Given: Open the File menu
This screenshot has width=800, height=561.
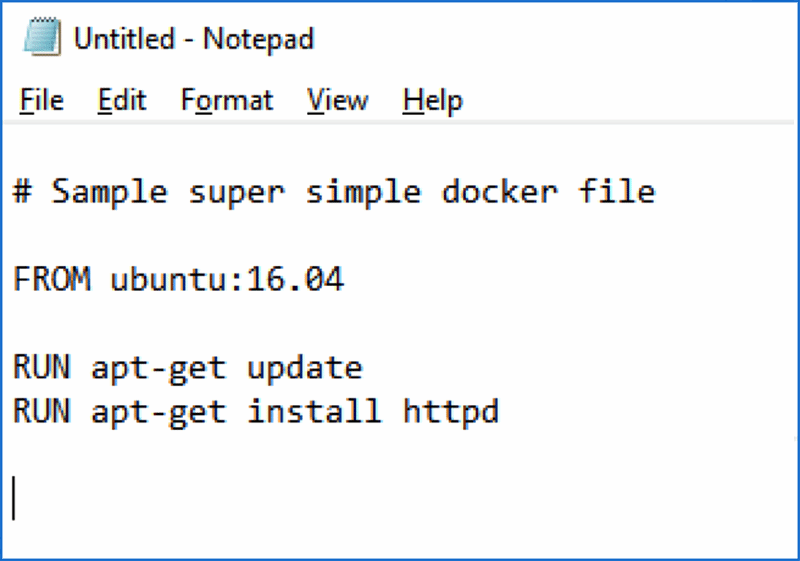Looking at the screenshot, I should 42,100.
